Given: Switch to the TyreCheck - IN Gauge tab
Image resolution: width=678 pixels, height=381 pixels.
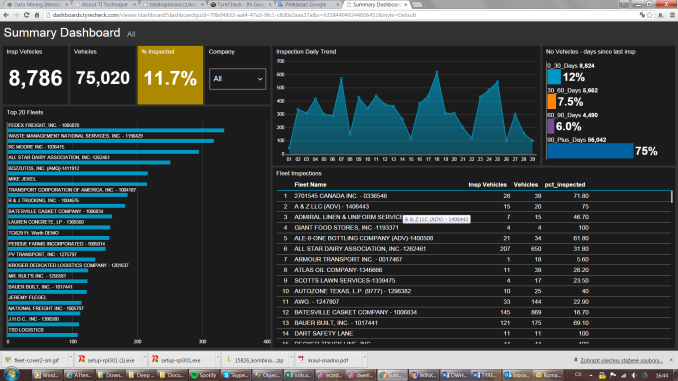Looking at the screenshot, I should 241,4.
